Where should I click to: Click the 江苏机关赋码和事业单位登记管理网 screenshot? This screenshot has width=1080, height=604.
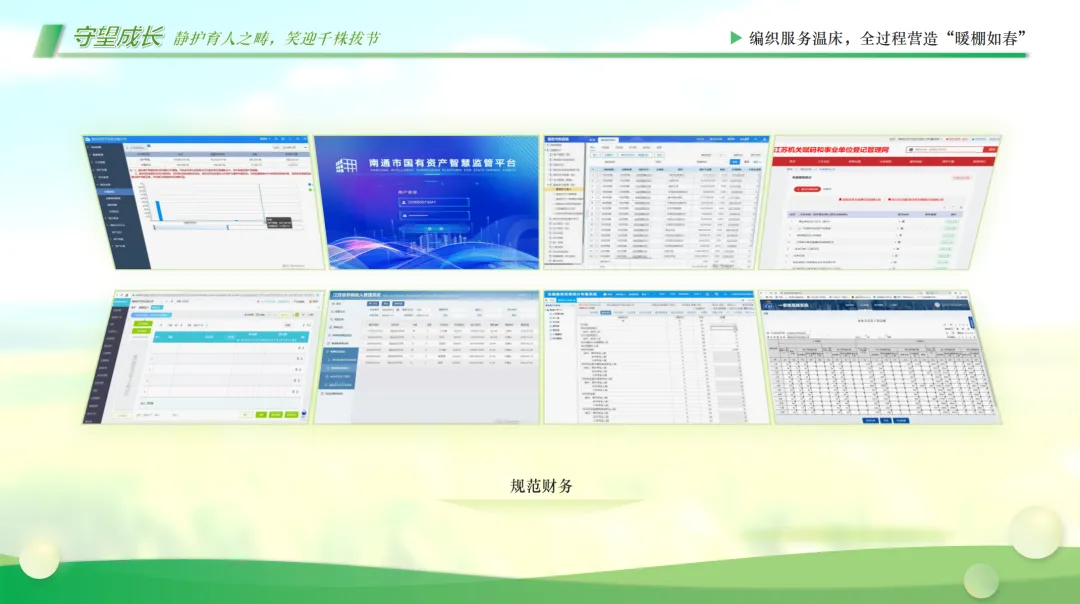[880, 202]
